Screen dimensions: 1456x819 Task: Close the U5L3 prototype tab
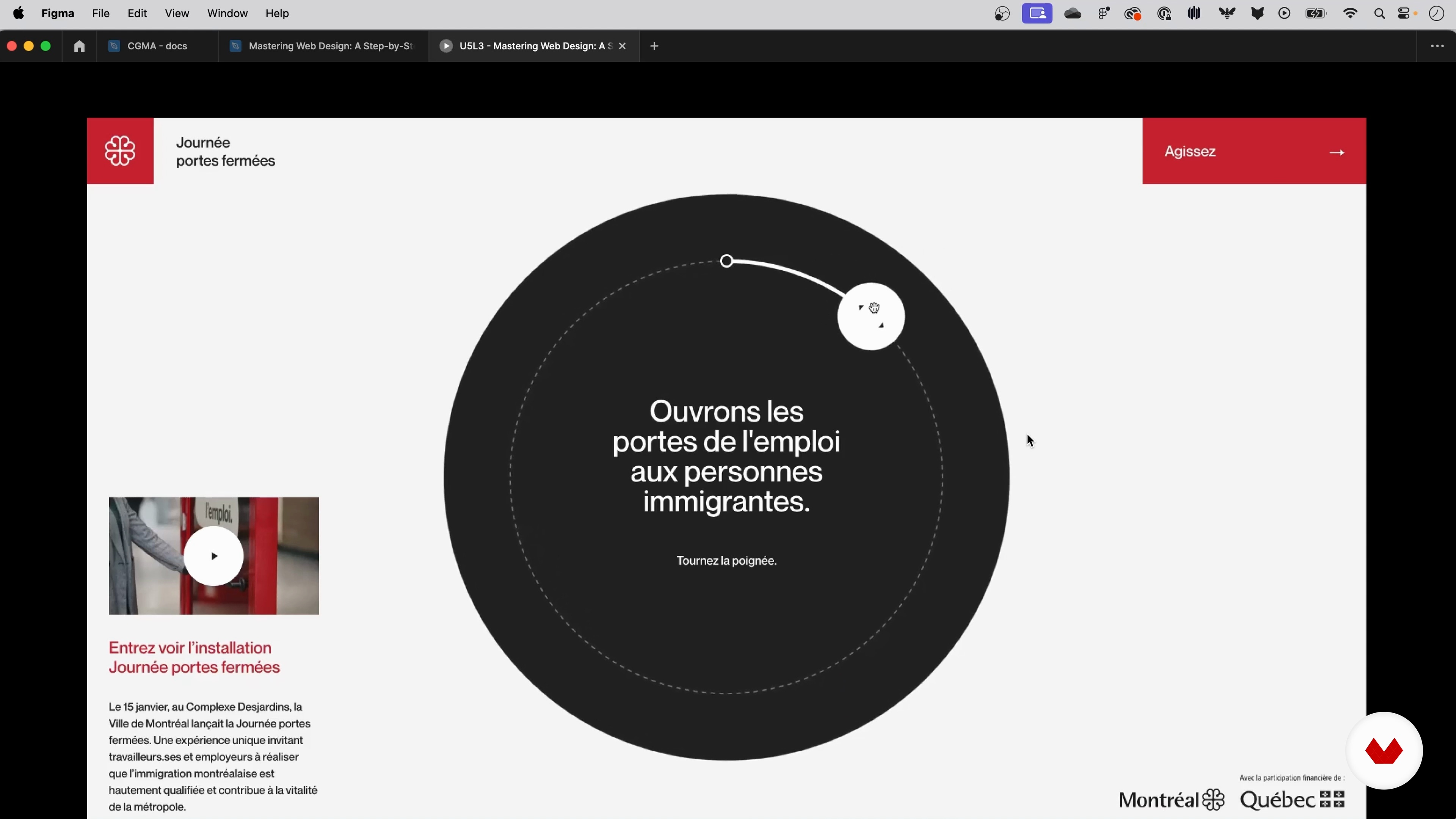click(x=622, y=46)
